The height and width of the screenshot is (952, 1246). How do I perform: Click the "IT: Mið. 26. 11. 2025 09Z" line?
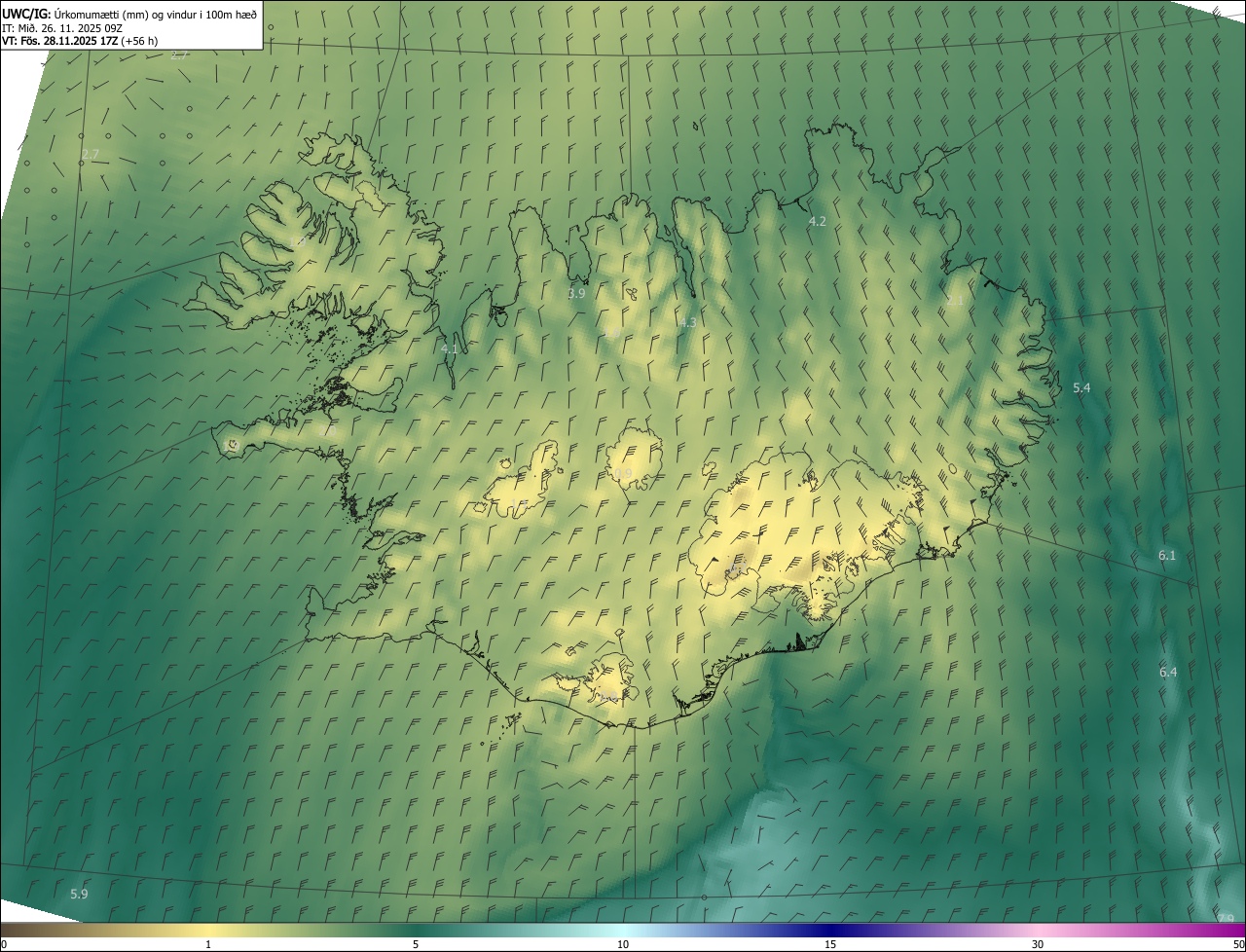click(62, 27)
